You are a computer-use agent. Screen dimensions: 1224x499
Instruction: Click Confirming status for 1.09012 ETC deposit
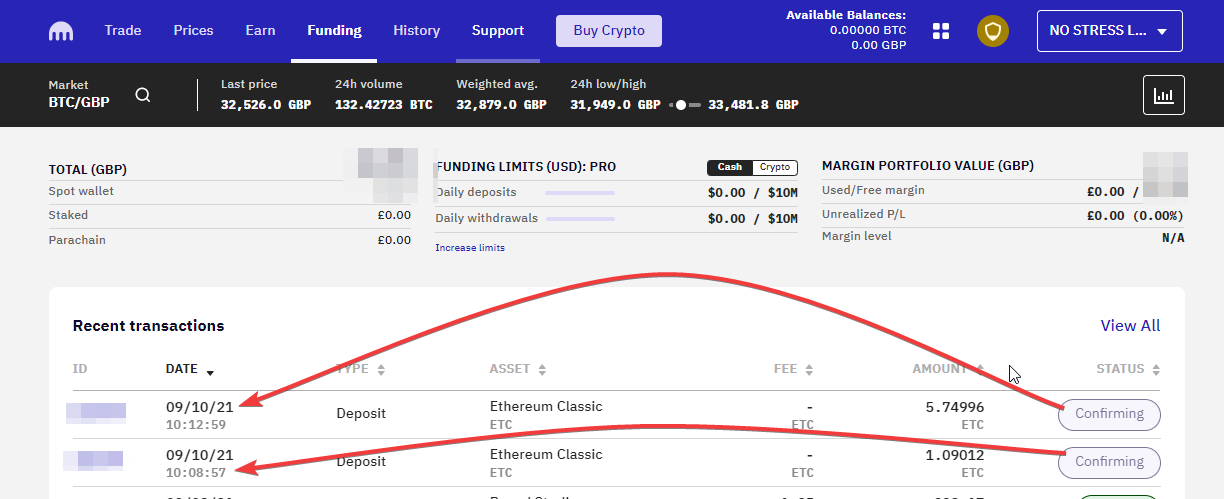tap(1109, 462)
